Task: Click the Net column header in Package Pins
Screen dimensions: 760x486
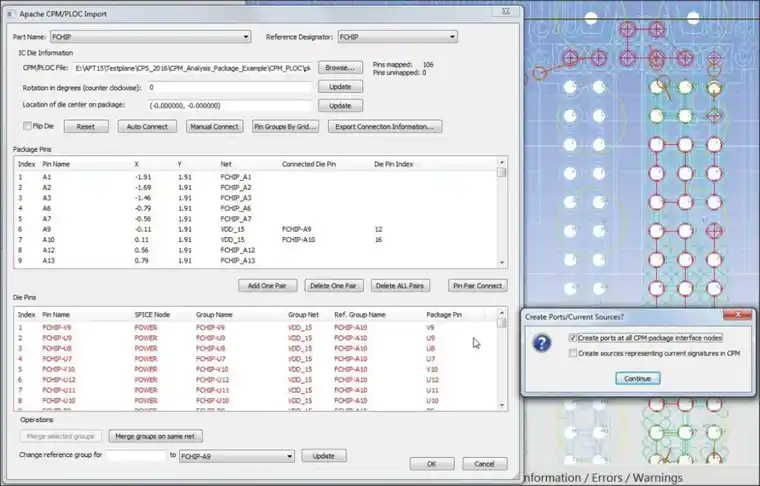Action: [x=226, y=164]
